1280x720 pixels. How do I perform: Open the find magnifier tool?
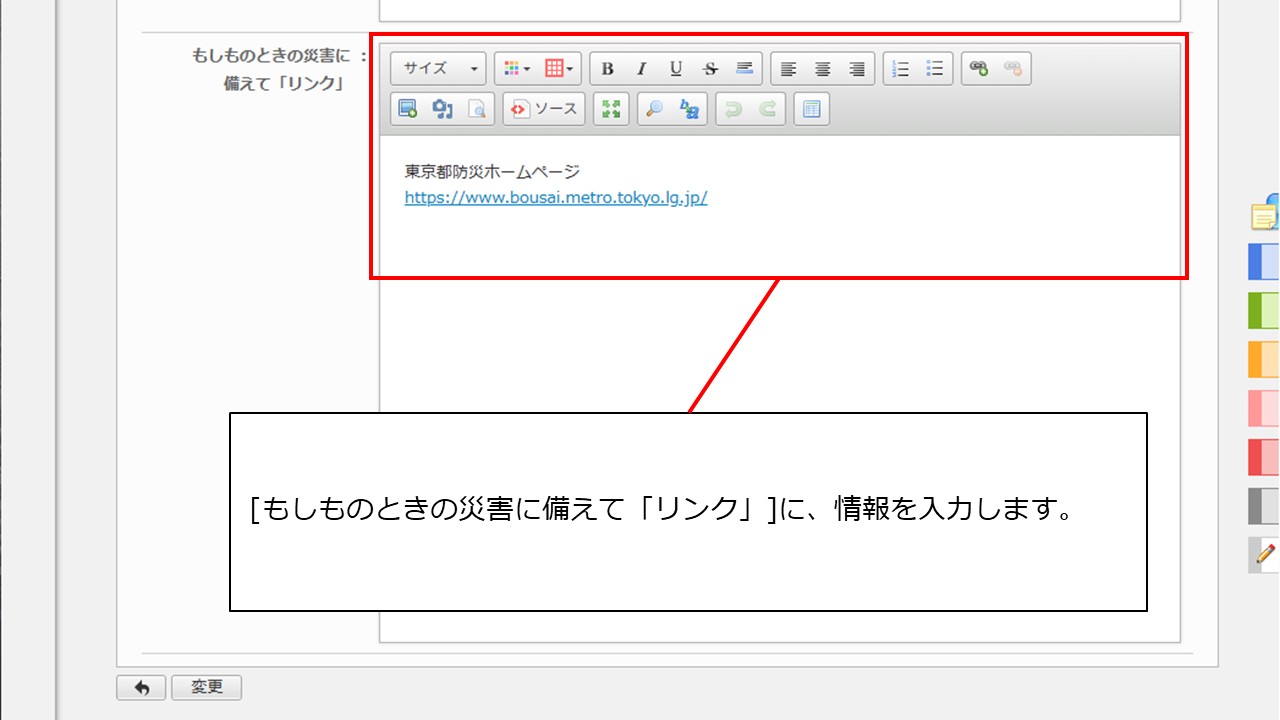pyautogui.click(x=655, y=109)
